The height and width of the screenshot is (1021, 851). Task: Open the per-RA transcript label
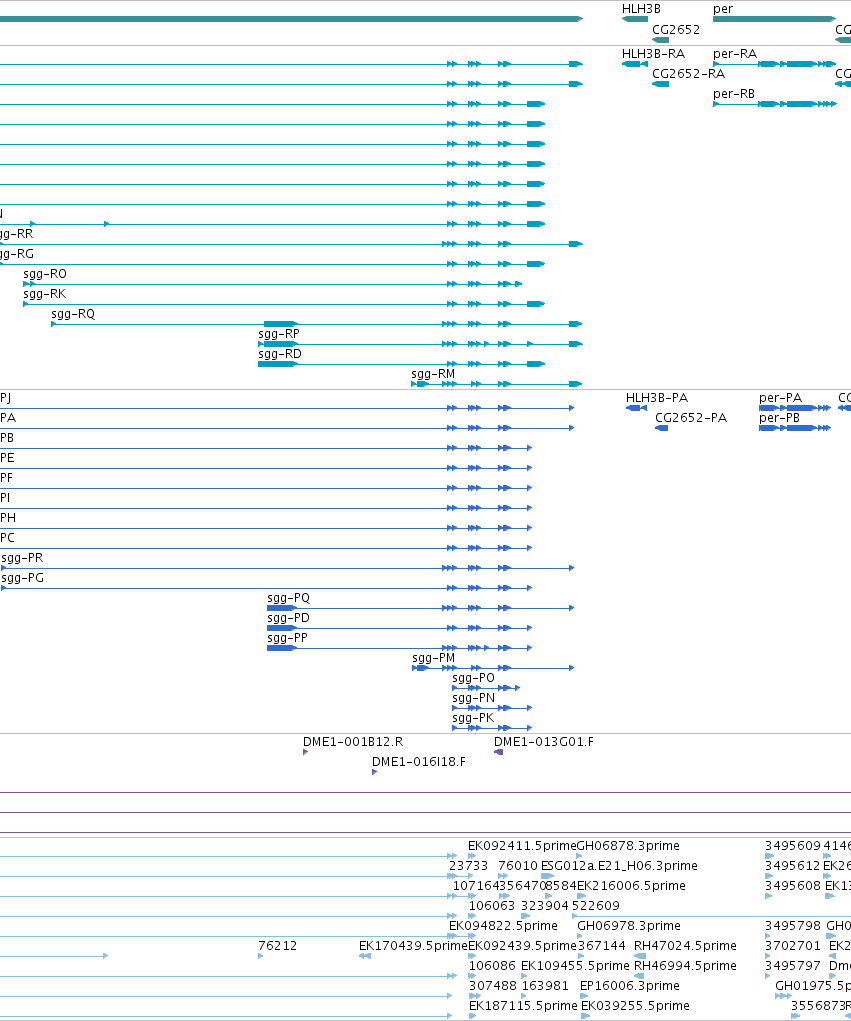pyautogui.click(x=734, y=54)
